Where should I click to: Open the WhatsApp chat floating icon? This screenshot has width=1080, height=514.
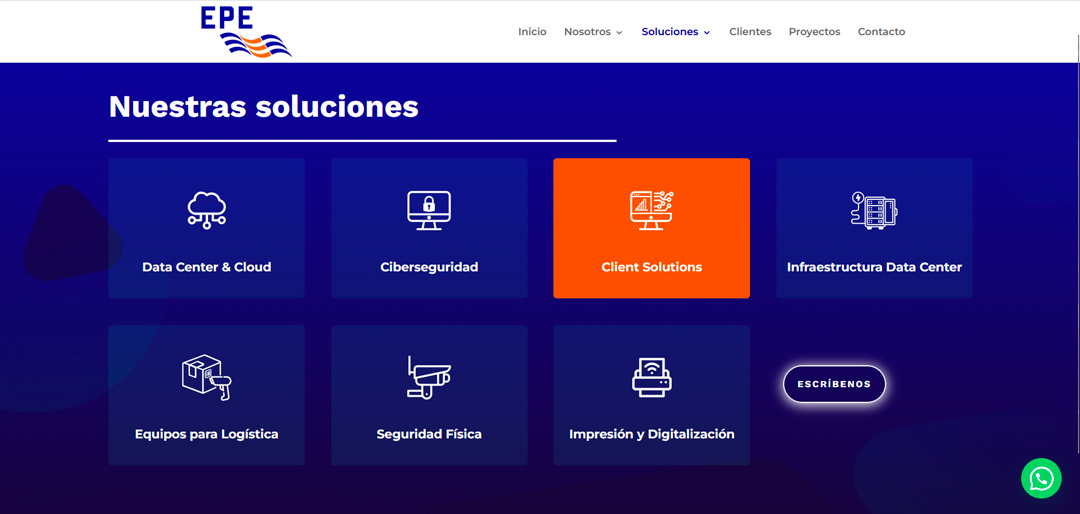click(x=1041, y=478)
